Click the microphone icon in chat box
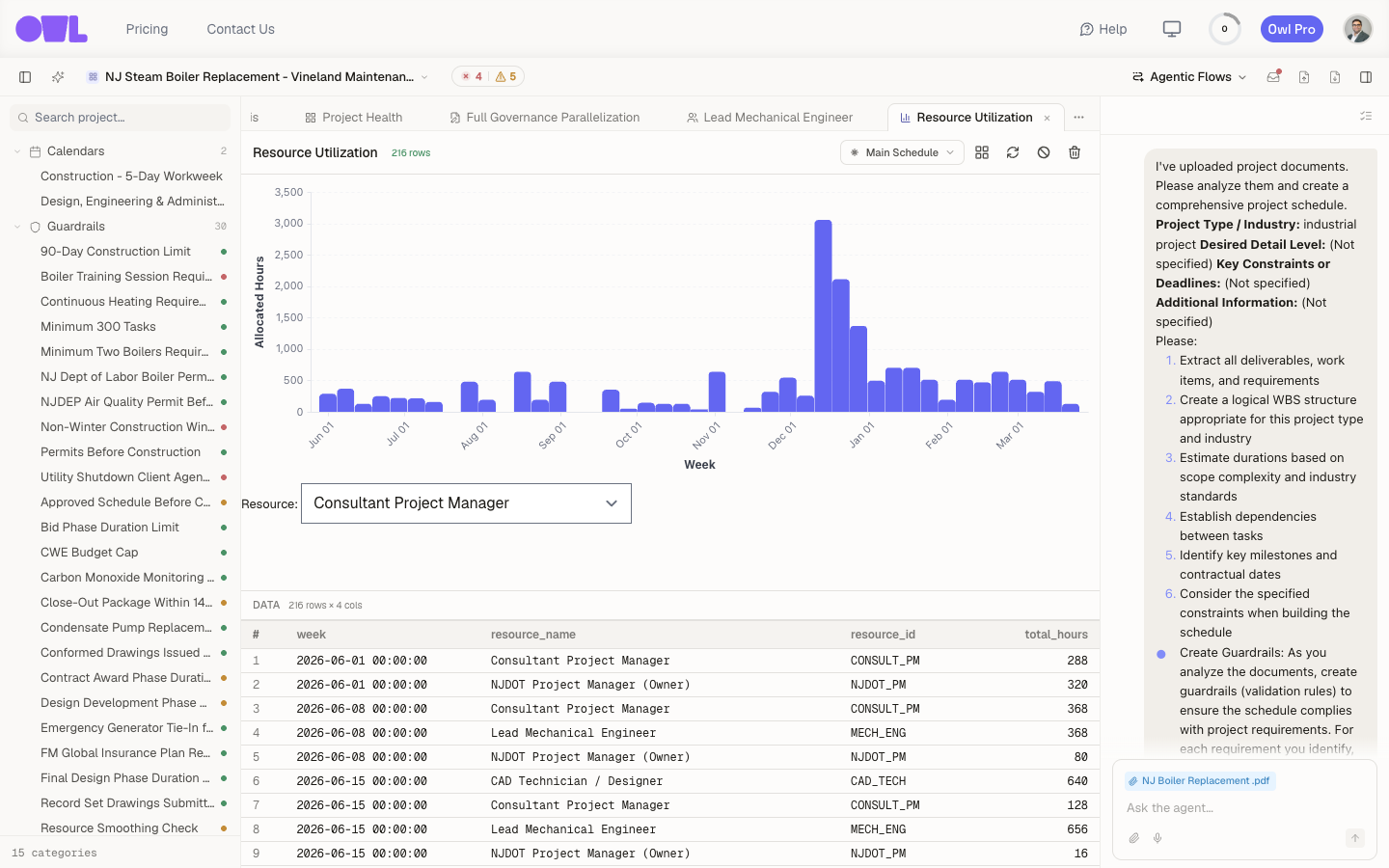This screenshot has height=868, width=1389. pyautogui.click(x=1157, y=838)
